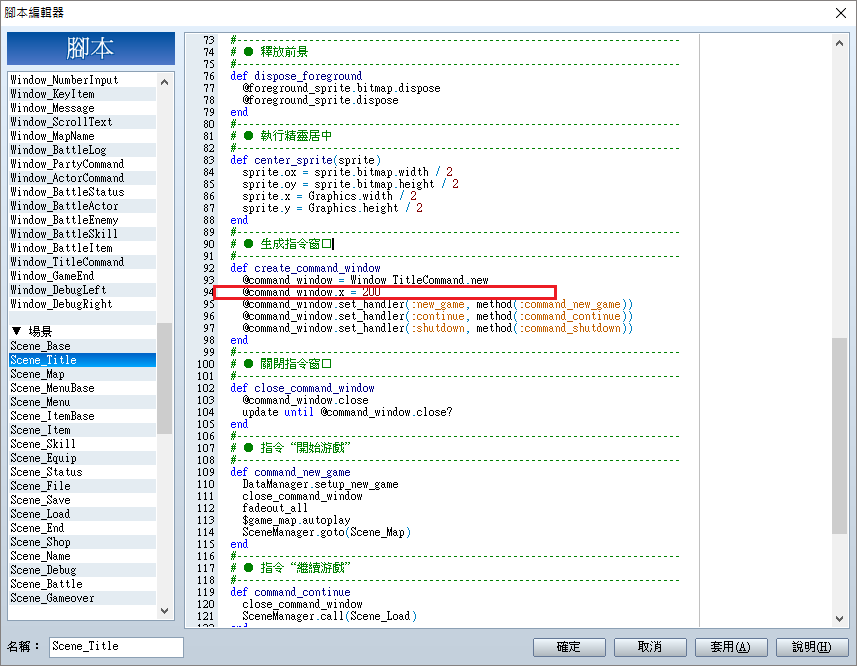
Task: Click the 取消 button
Action: 650,647
